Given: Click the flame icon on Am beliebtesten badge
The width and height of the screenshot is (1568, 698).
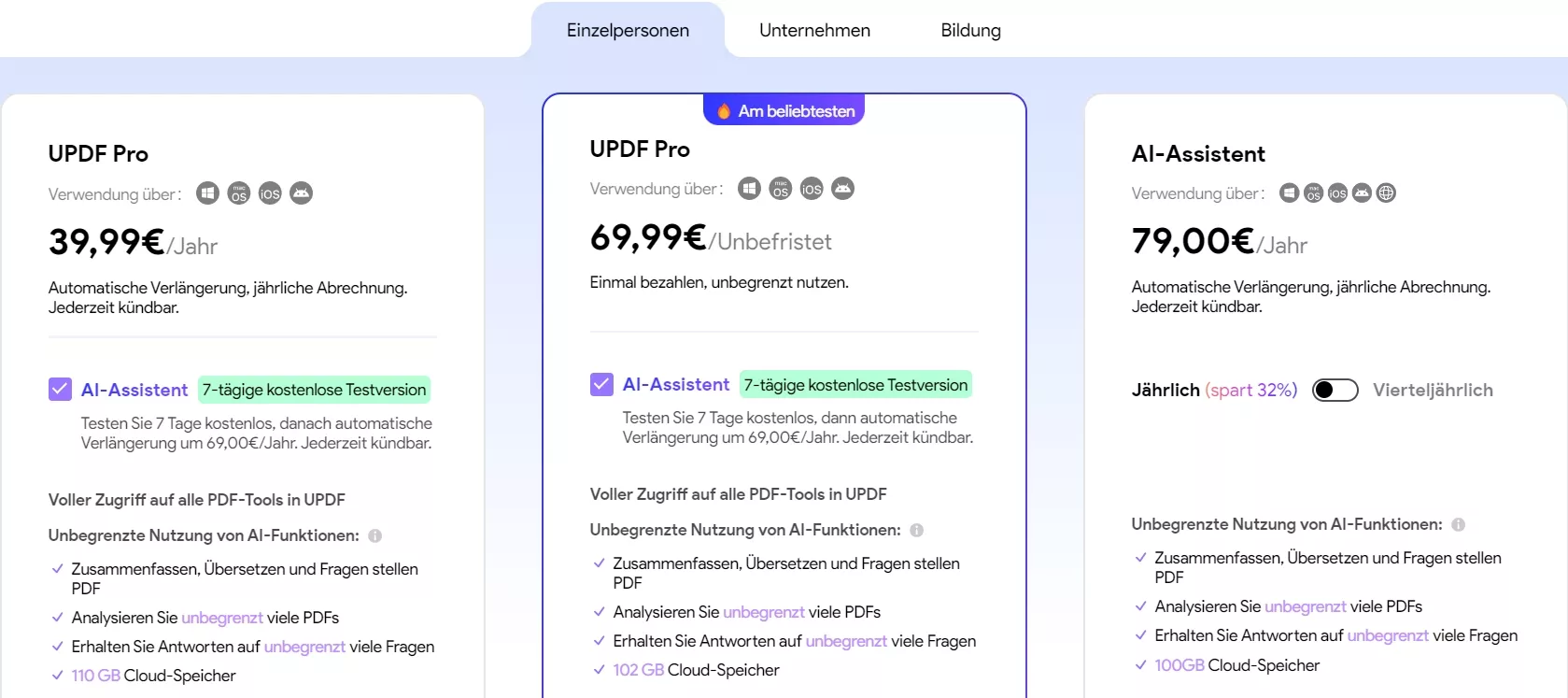Looking at the screenshot, I should click(x=724, y=111).
